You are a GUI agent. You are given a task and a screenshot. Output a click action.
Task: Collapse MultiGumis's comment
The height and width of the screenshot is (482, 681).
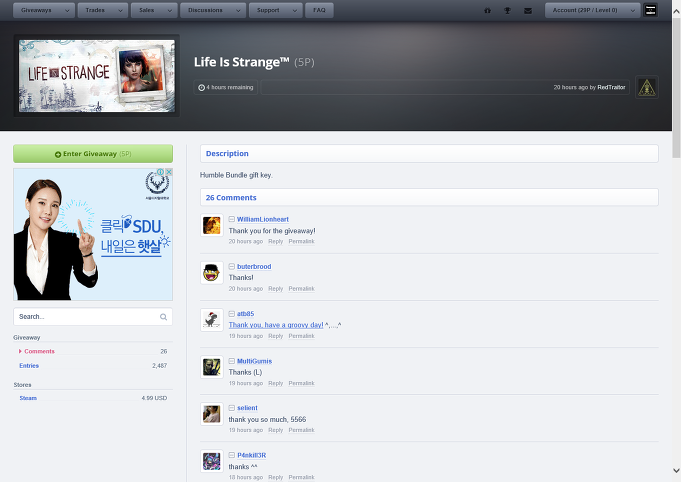(231, 361)
